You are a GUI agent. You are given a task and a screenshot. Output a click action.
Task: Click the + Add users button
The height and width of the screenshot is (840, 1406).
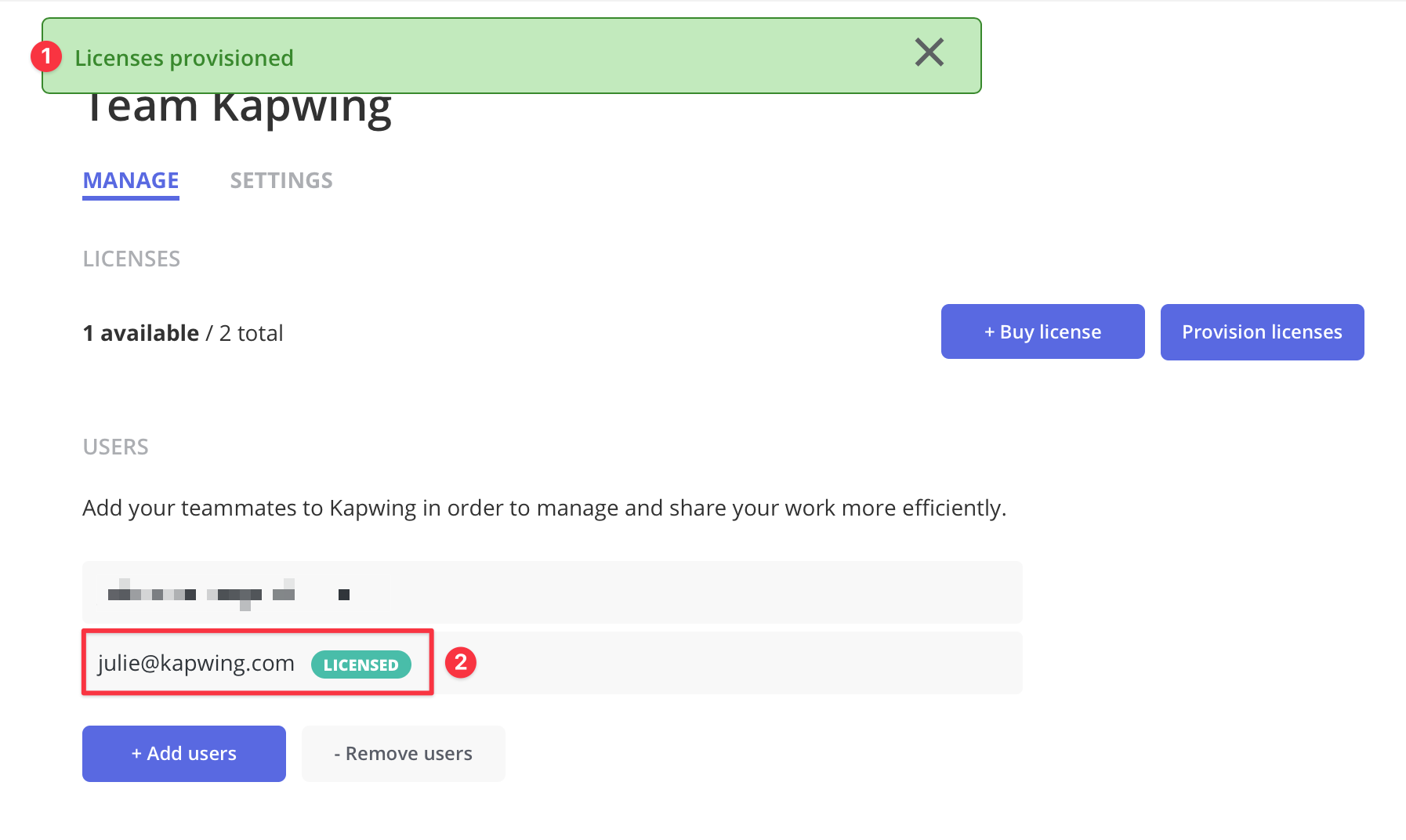[184, 754]
